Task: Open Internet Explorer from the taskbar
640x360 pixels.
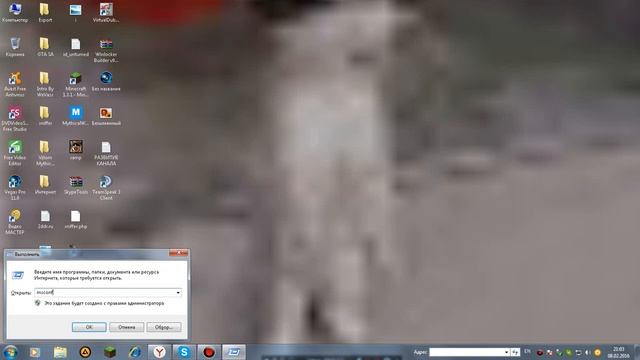Action: coord(135,352)
